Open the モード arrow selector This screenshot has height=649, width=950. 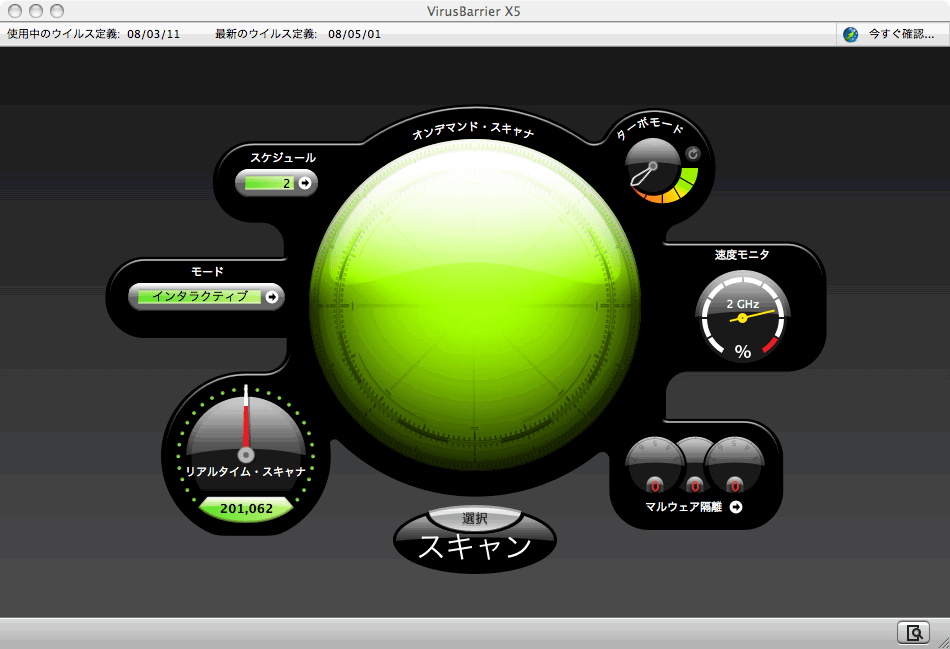point(272,297)
